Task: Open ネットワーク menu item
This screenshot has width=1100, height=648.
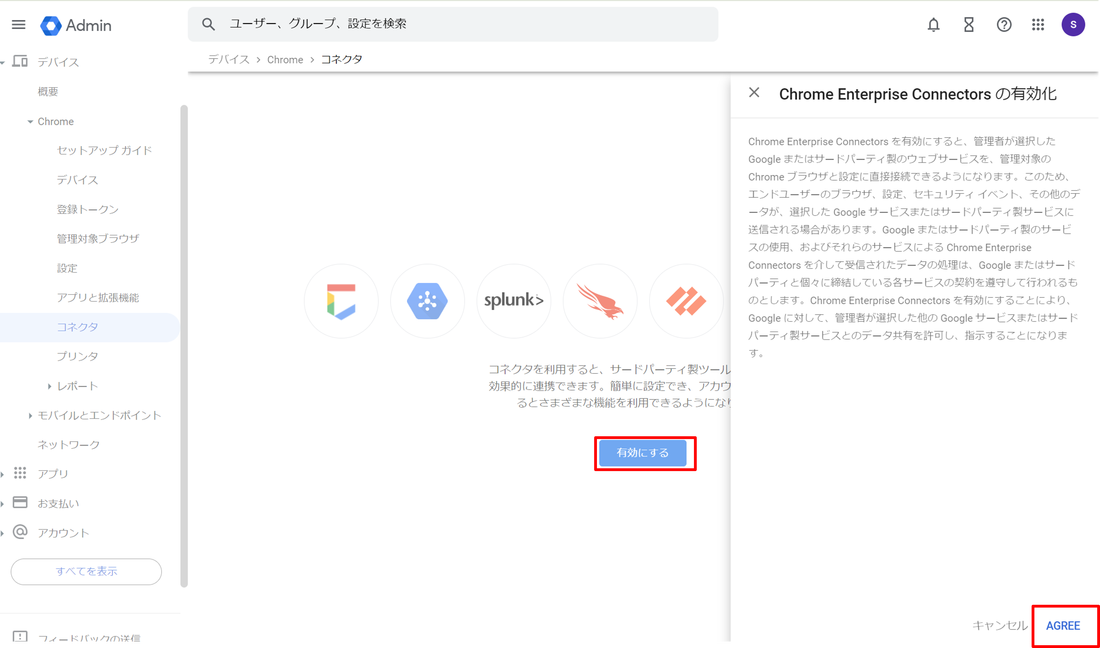Action: [x=69, y=445]
